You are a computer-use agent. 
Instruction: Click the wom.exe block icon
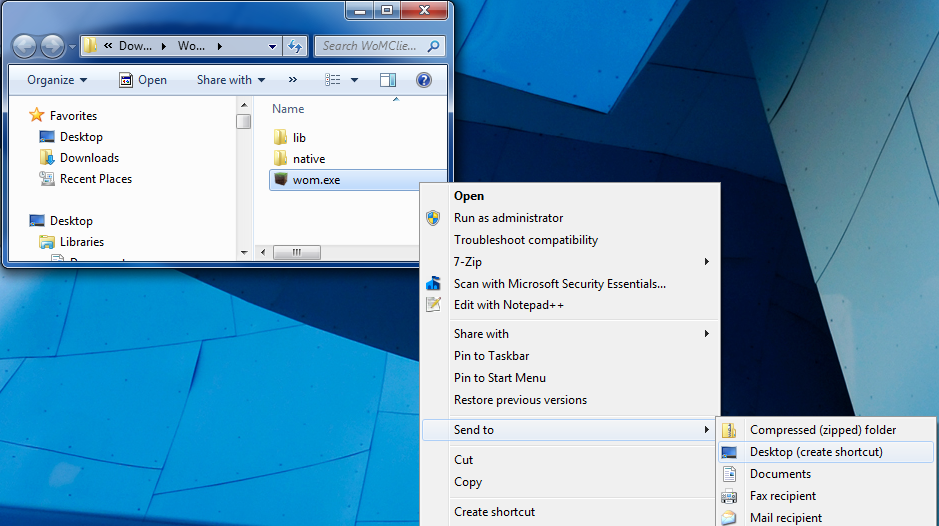pyautogui.click(x=280, y=179)
